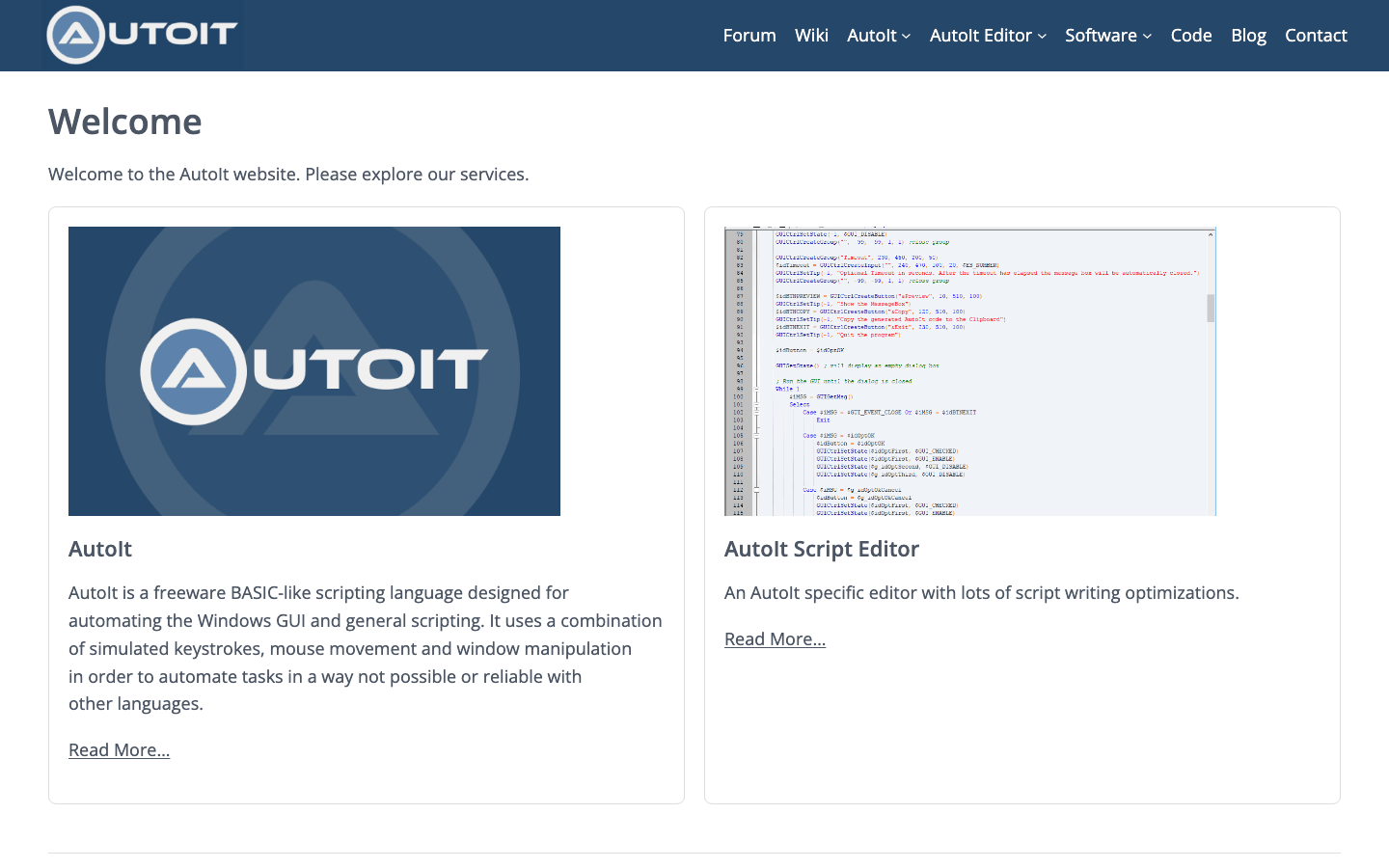
Task: Expand the Software dropdown
Action: pos(1106,35)
